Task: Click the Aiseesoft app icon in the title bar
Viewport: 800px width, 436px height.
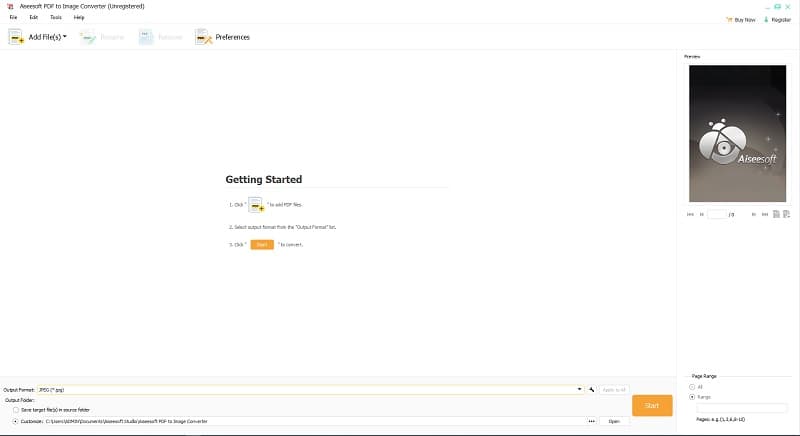Action: (10, 7)
